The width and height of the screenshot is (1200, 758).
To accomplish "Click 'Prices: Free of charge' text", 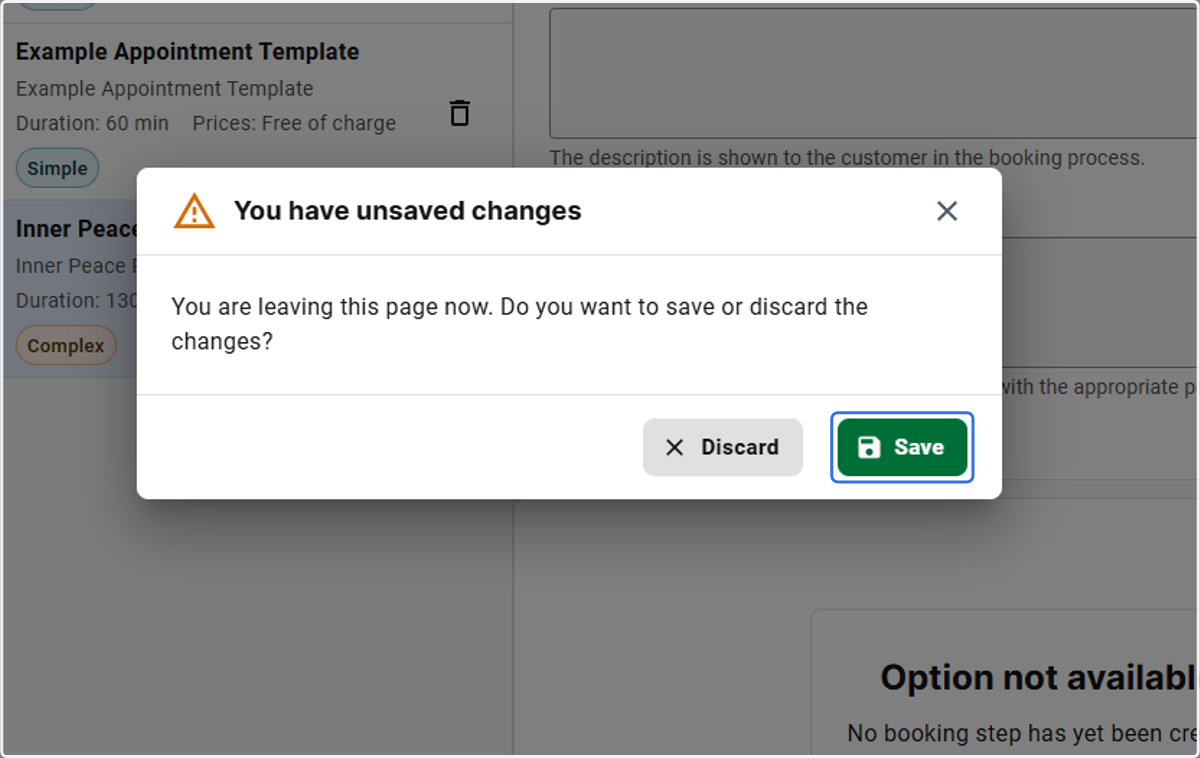I will click(294, 123).
